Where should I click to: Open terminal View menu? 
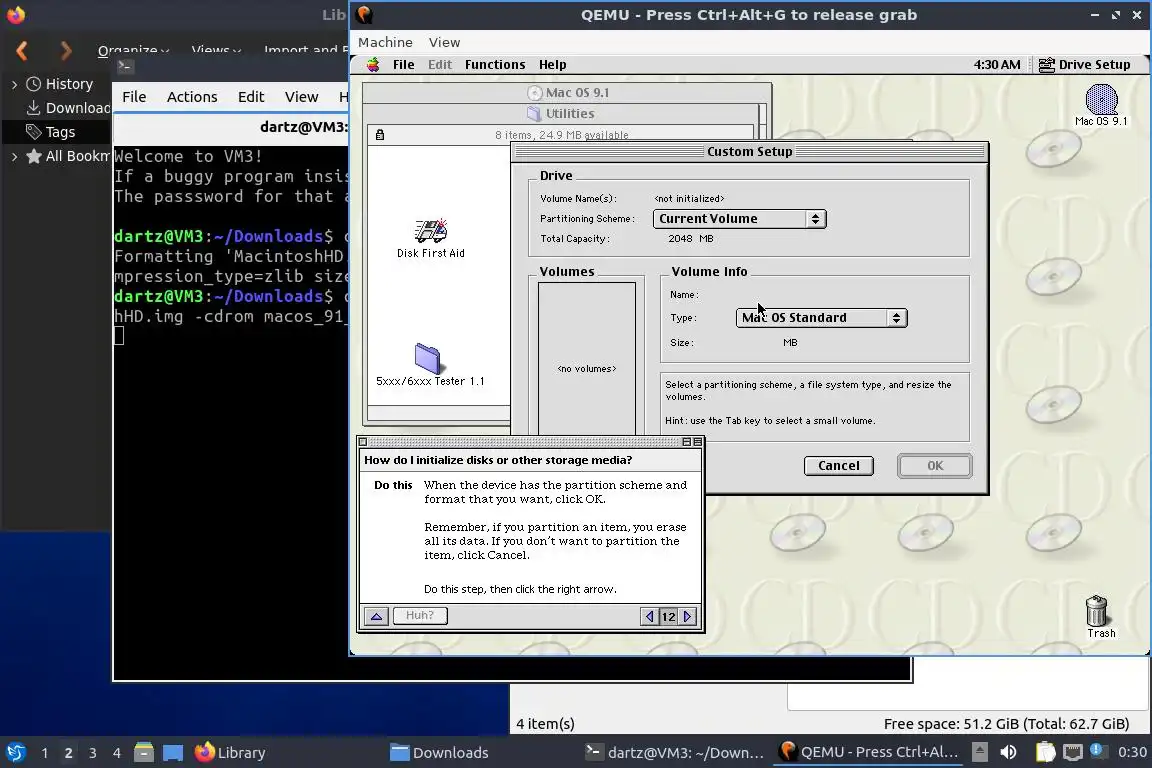point(301,97)
